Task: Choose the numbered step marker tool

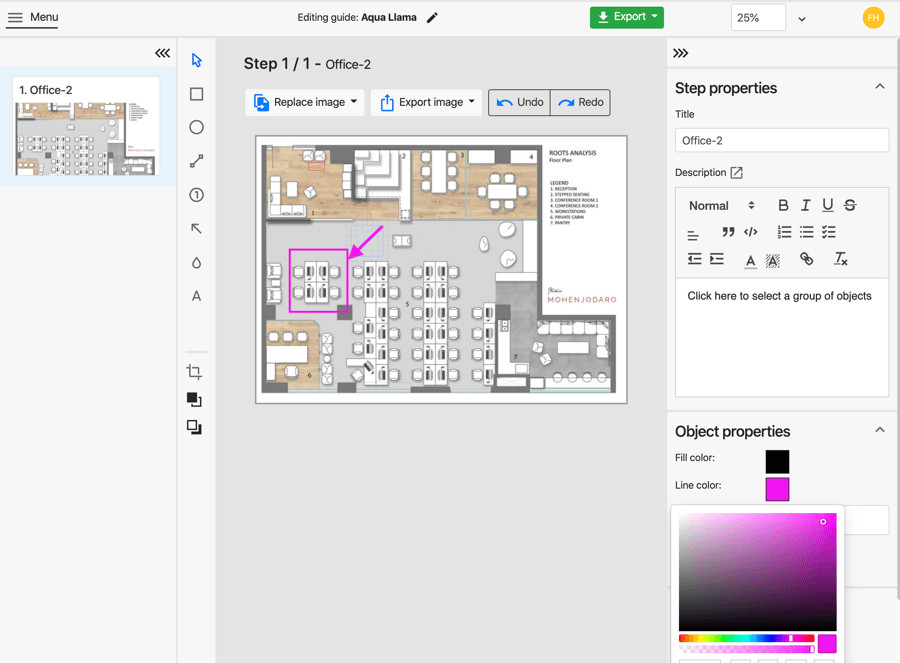Action: tap(196, 195)
